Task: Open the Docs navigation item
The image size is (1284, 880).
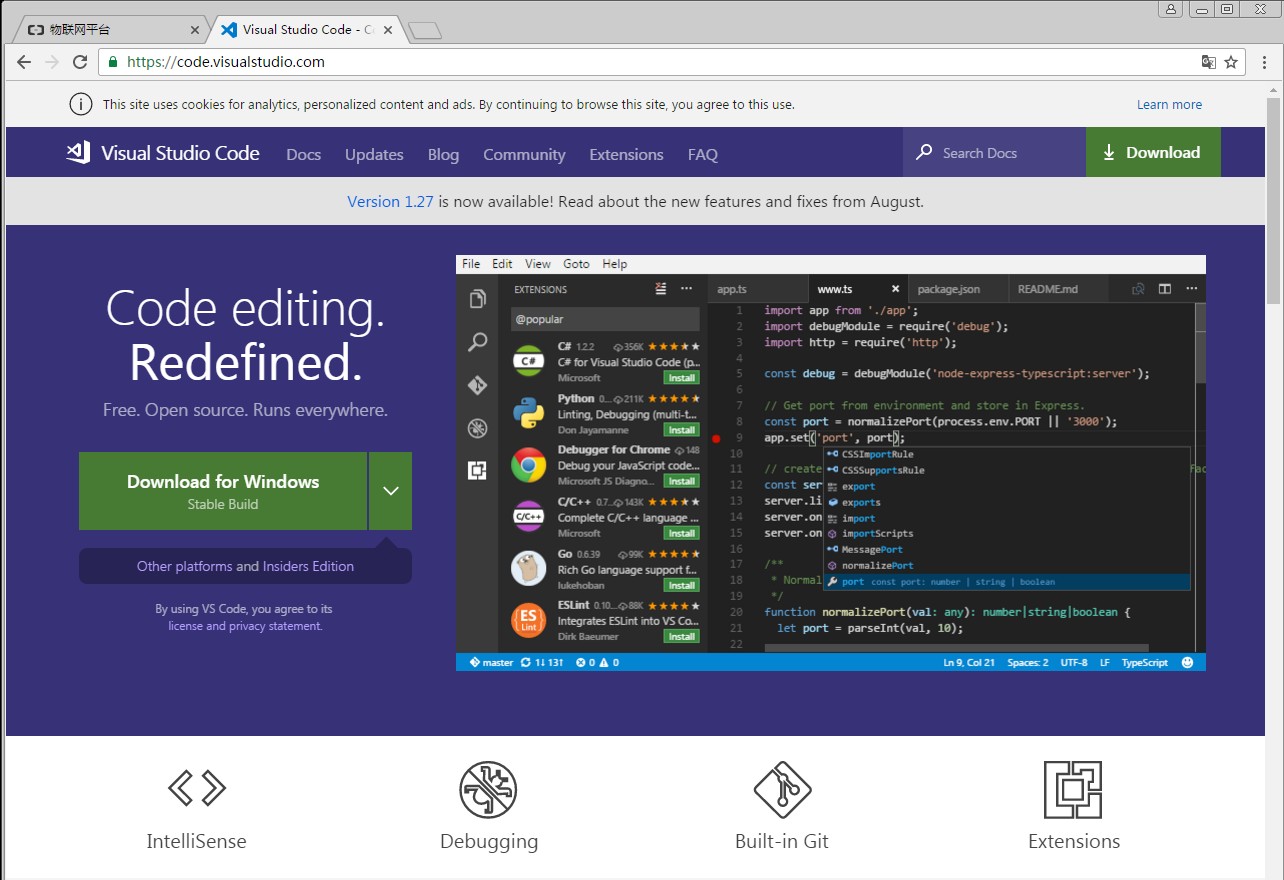Action: (x=304, y=154)
